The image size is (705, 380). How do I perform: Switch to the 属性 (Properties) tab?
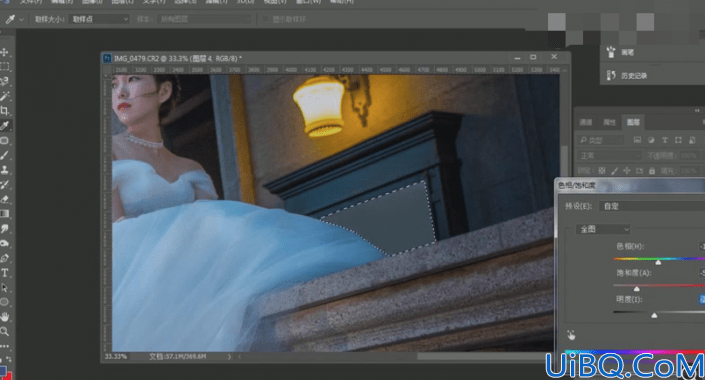[x=609, y=122]
